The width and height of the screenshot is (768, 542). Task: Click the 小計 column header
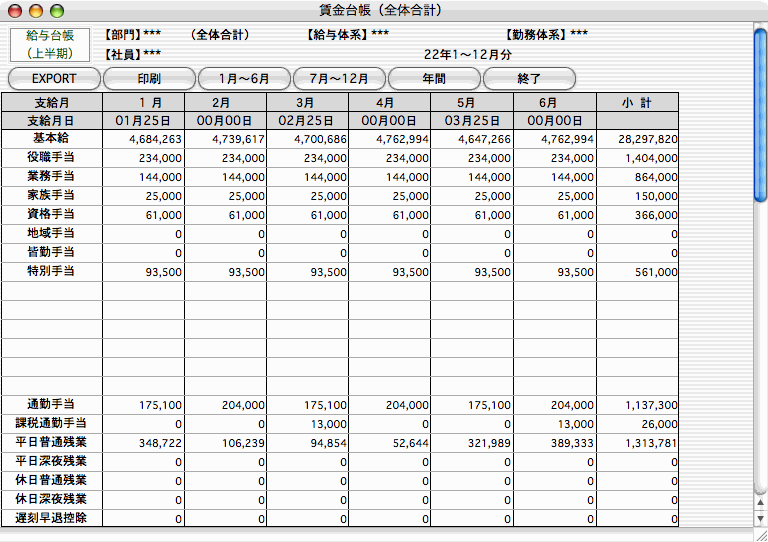click(637, 102)
